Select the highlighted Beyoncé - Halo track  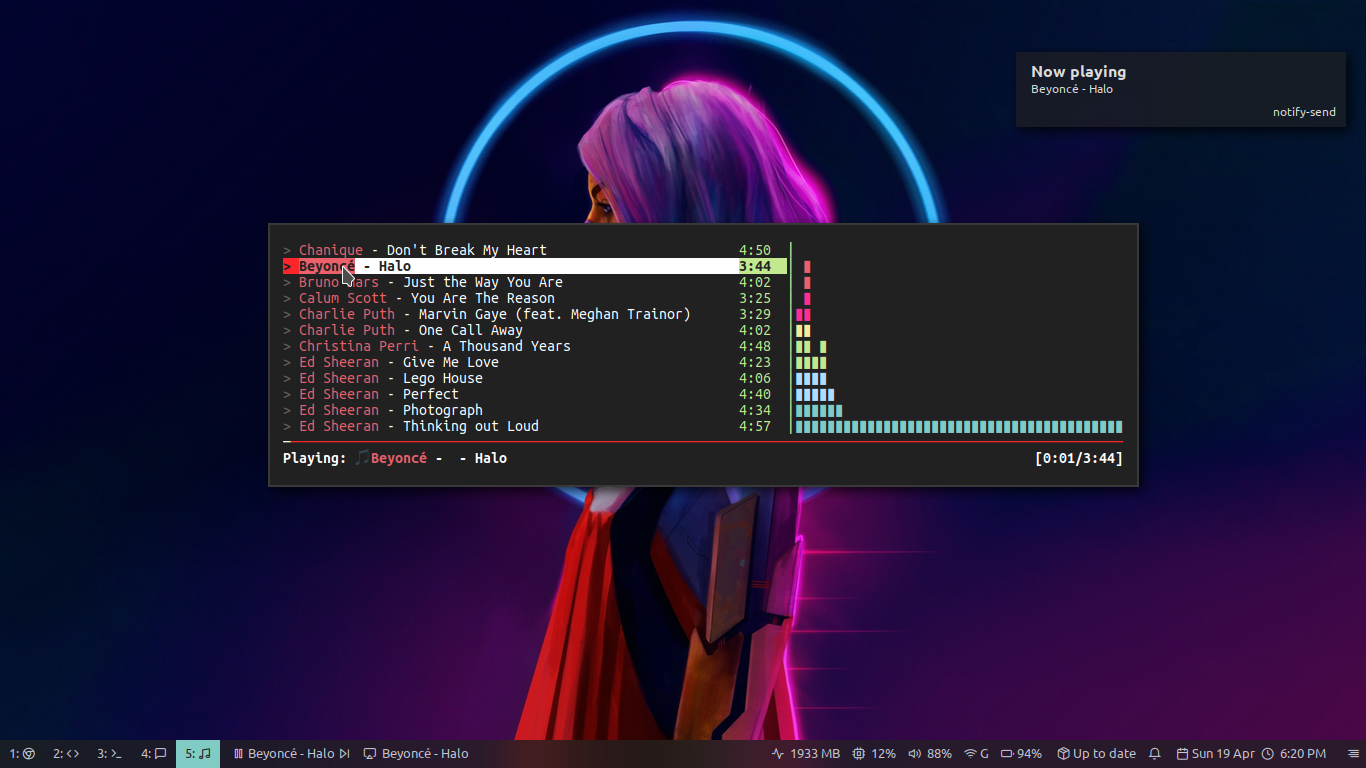[535, 266]
